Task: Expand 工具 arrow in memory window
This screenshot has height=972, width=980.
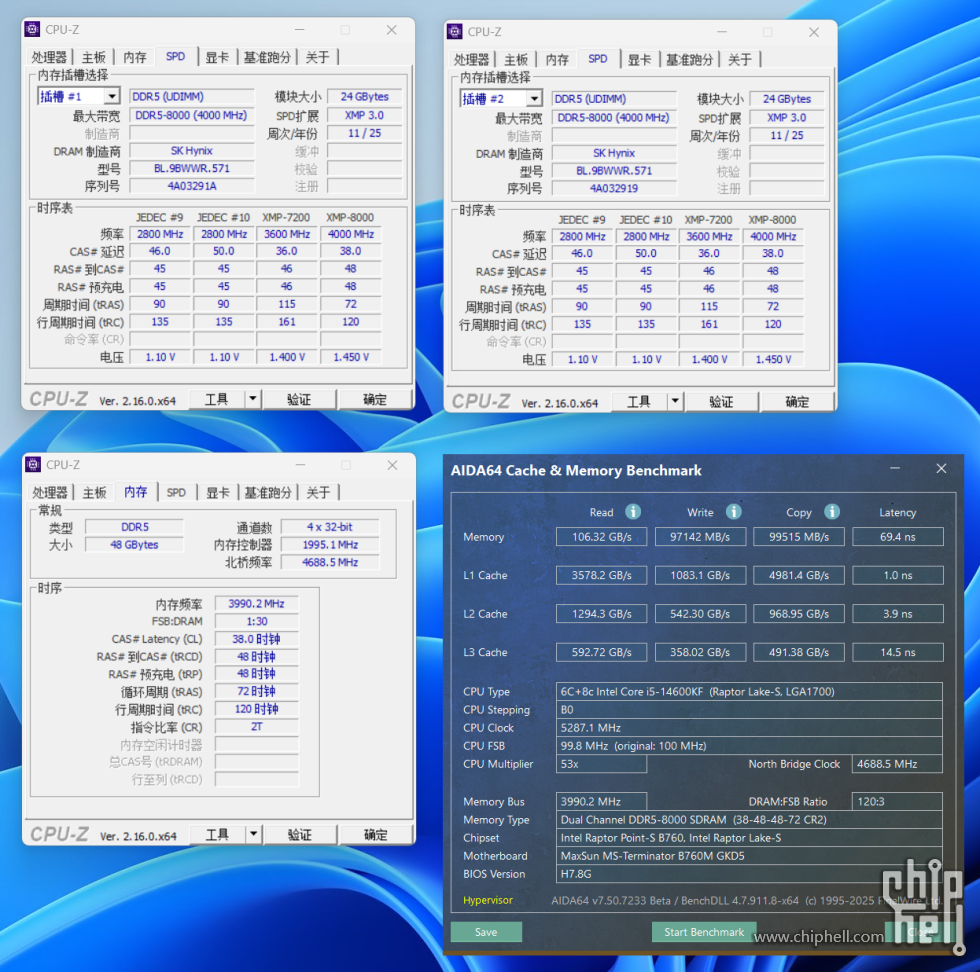Action: [x=253, y=834]
